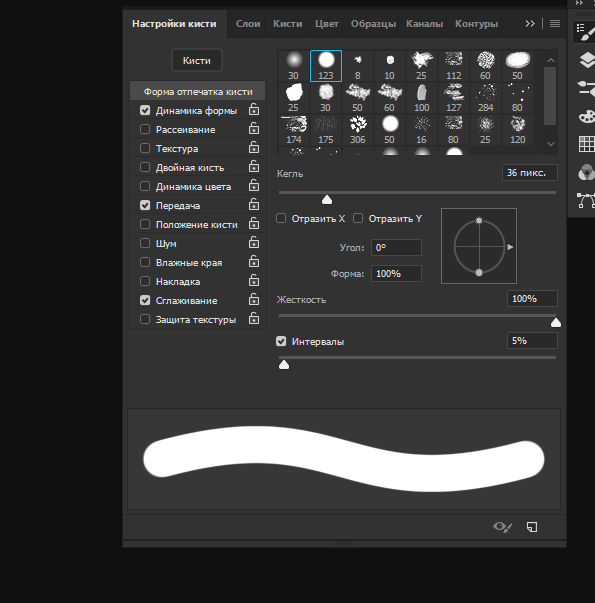Click the lock icon for Положение кисти
The width and height of the screenshot is (595, 603).
pyautogui.click(x=253, y=223)
